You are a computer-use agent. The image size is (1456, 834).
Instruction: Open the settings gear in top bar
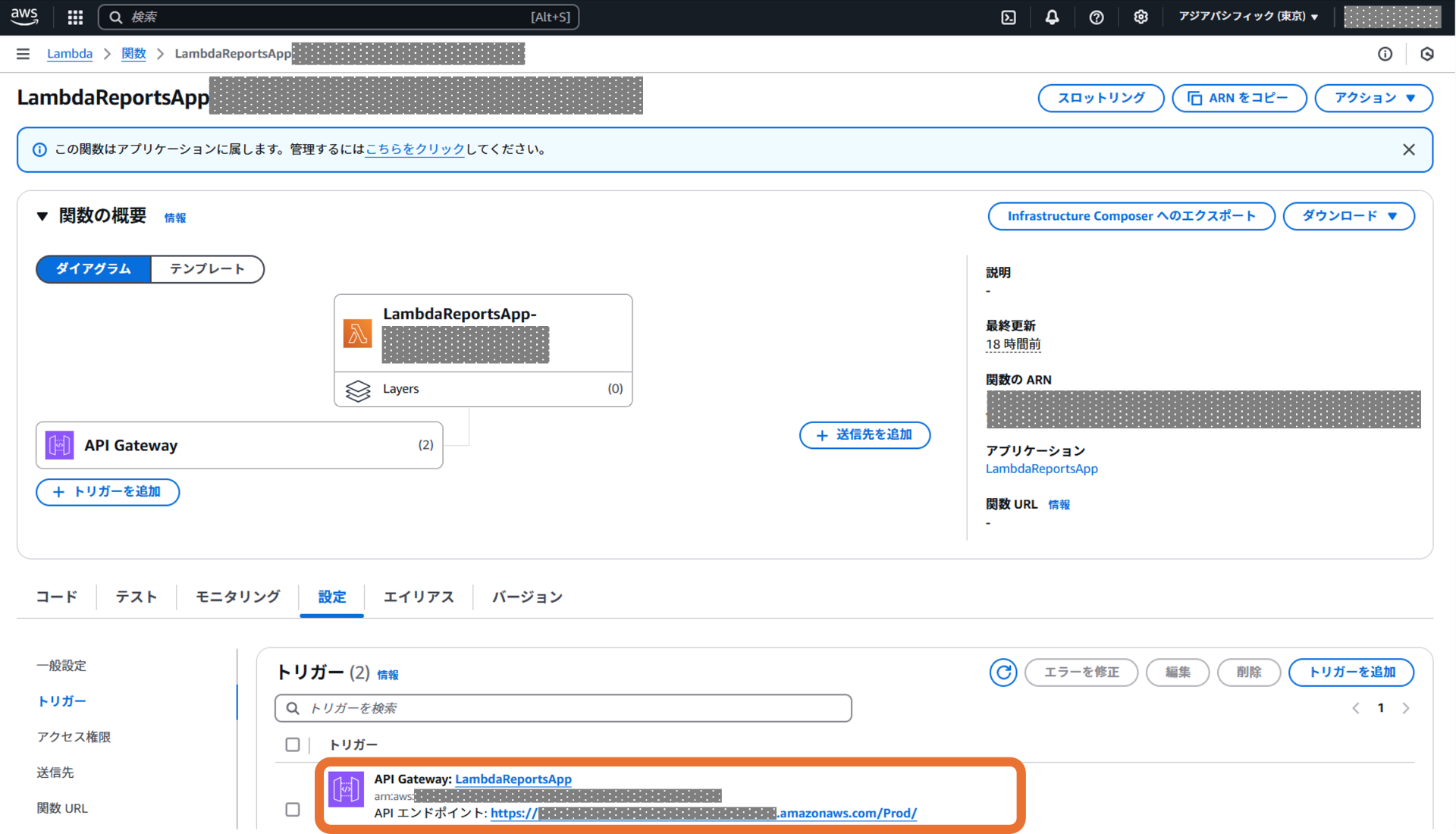pos(1141,17)
